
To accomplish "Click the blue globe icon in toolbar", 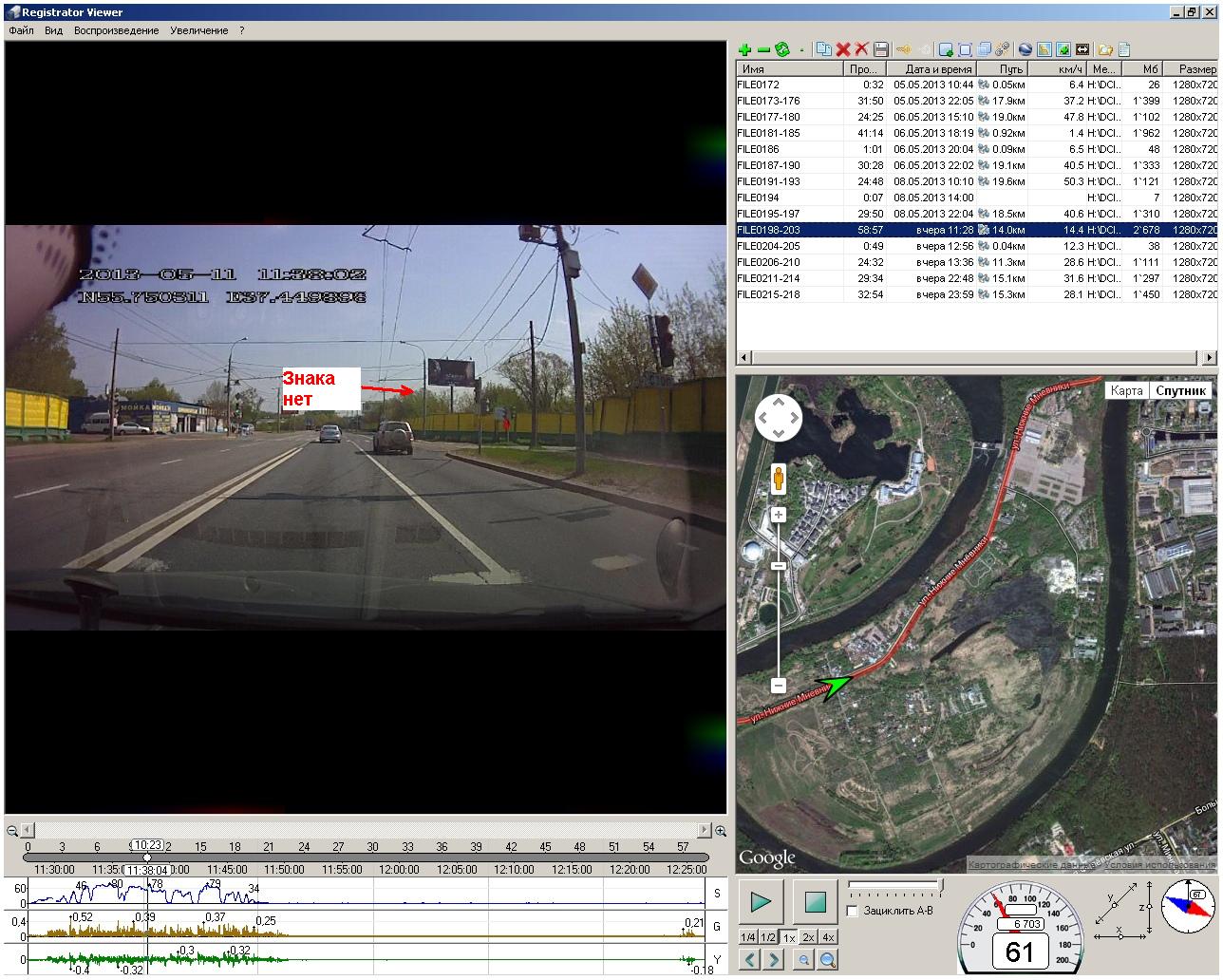I will tap(1025, 49).
